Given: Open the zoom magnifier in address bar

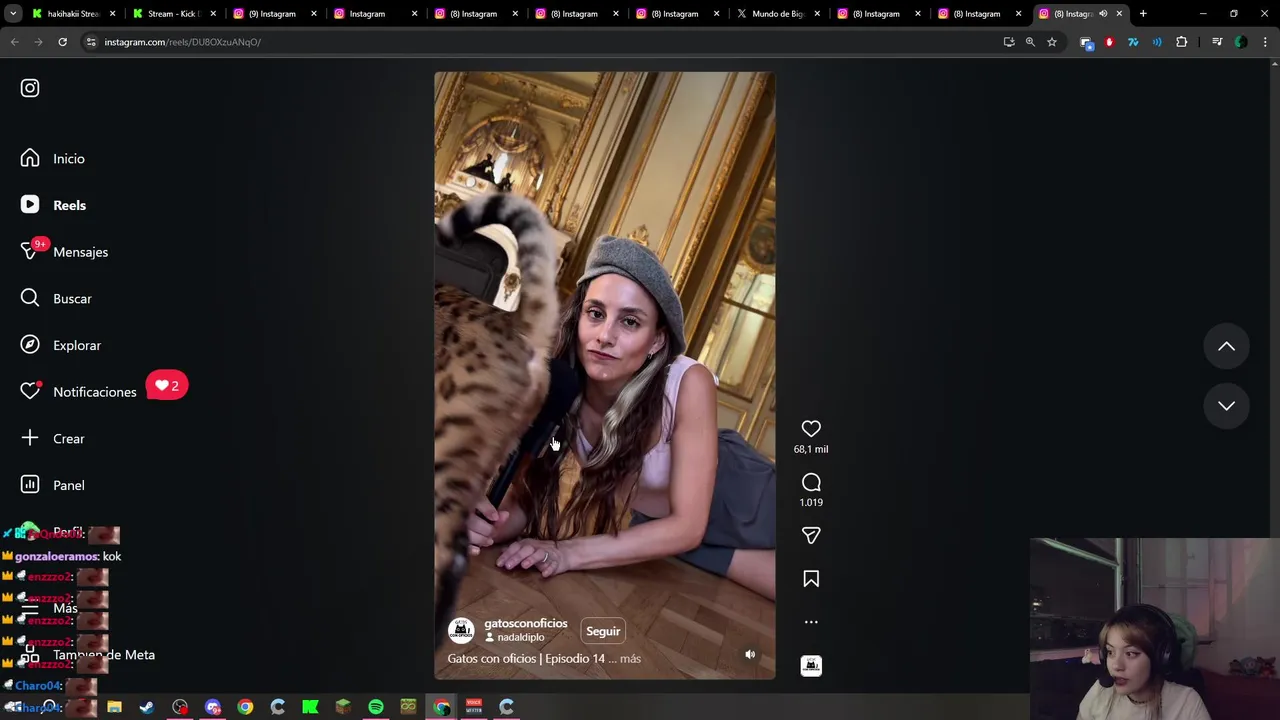Looking at the screenshot, I should tap(1030, 42).
